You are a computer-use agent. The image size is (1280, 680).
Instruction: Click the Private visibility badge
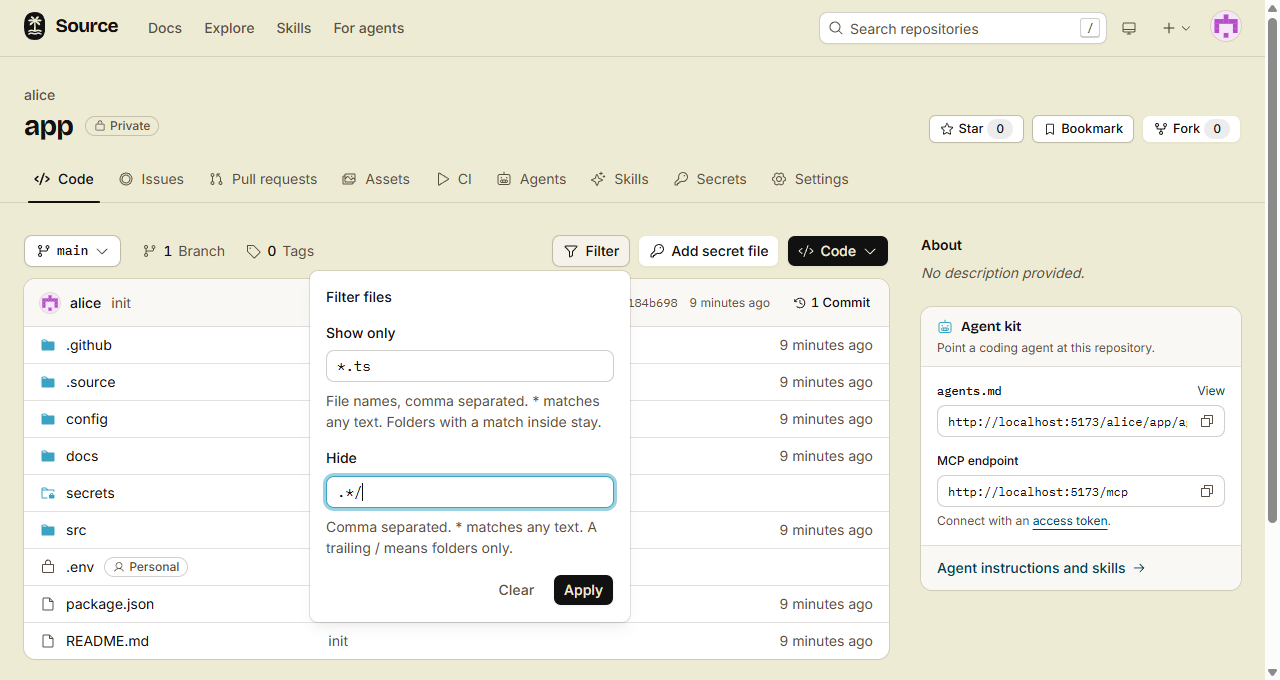click(x=122, y=126)
